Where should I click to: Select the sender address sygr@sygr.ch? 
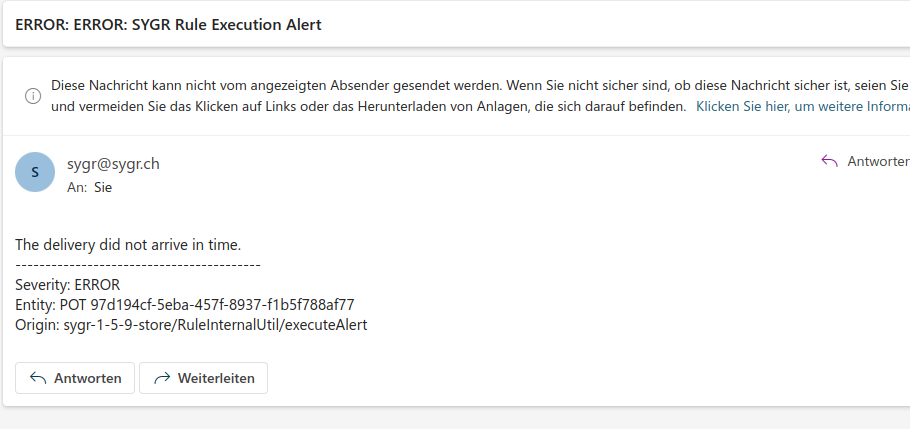(113, 164)
